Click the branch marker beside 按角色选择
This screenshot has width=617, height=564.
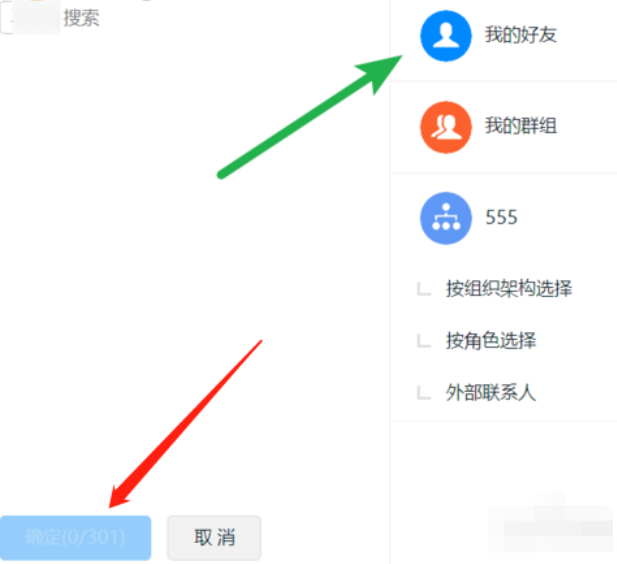coord(424,341)
